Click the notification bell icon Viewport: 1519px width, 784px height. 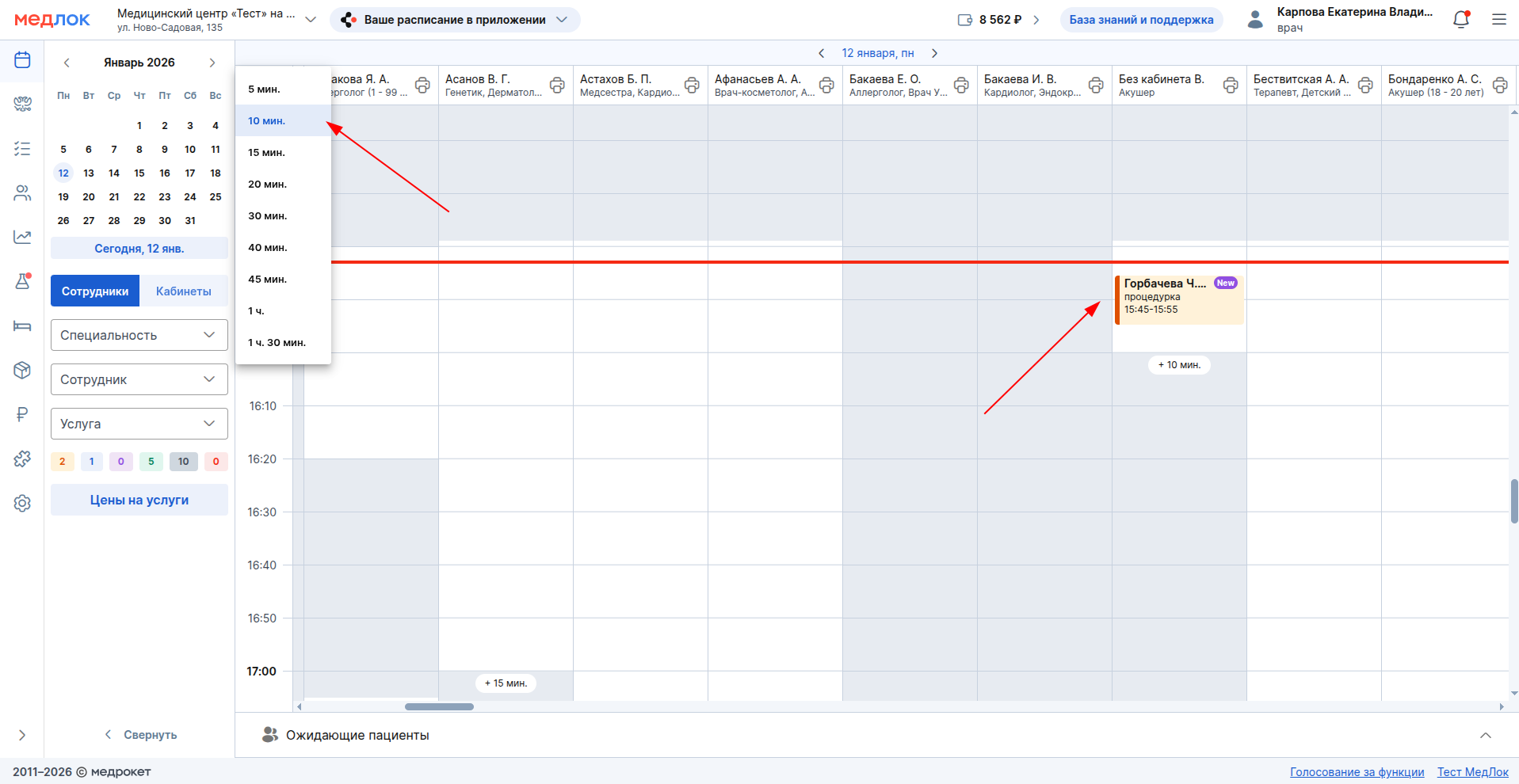(x=1461, y=20)
